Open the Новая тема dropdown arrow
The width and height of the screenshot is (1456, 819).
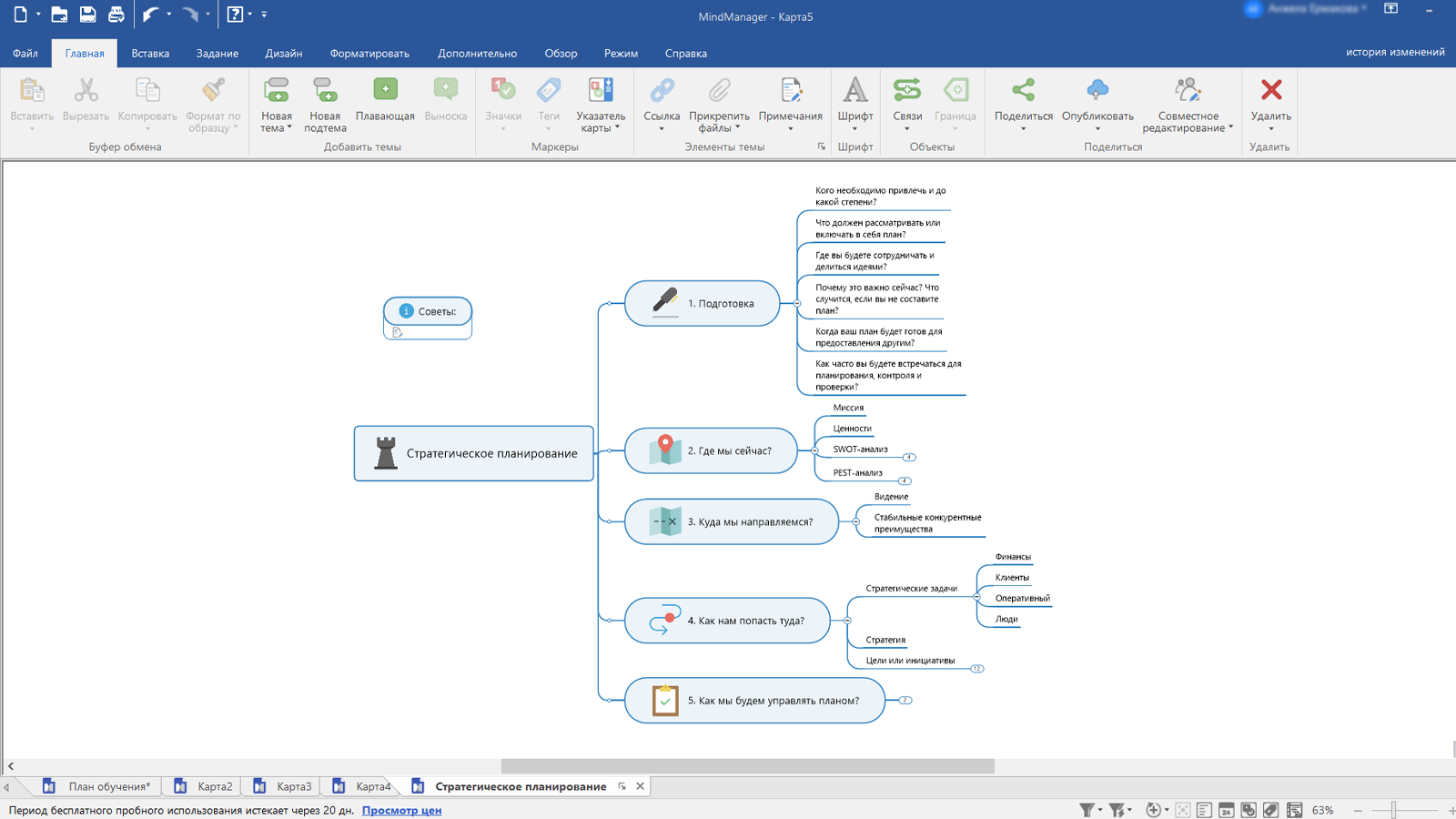coord(289,128)
